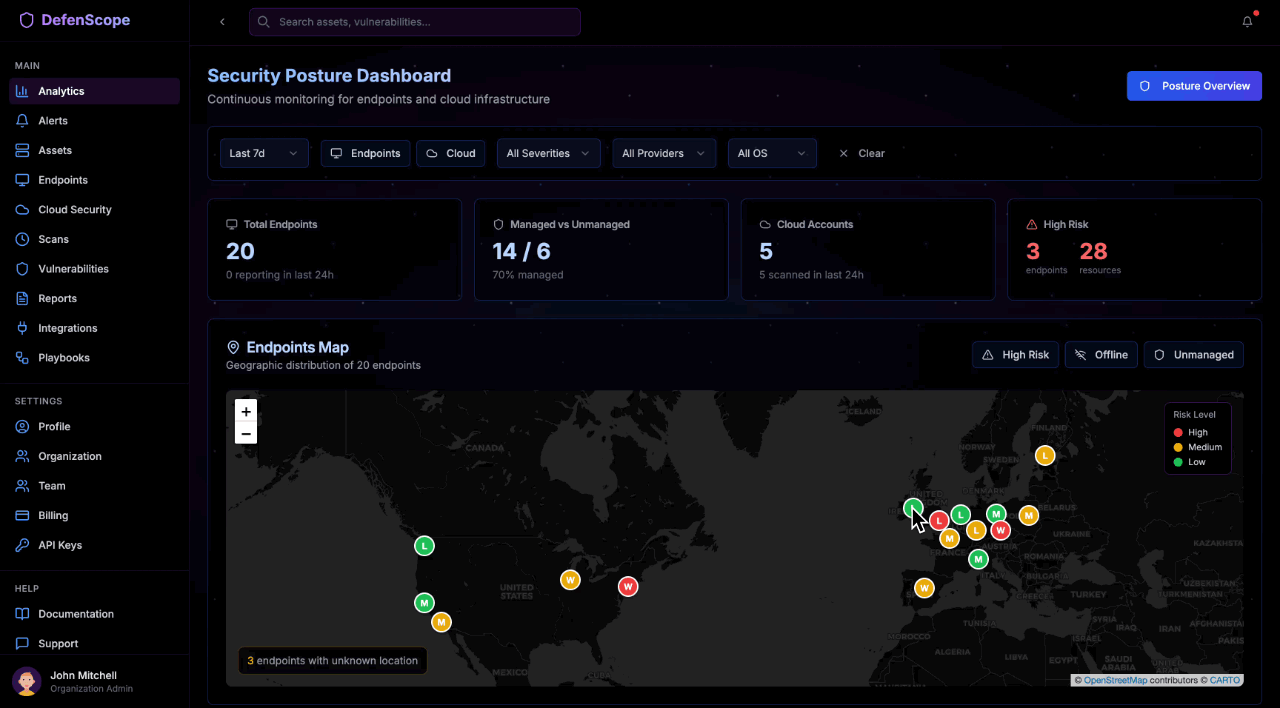Open the All Providers dropdown

tap(664, 153)
